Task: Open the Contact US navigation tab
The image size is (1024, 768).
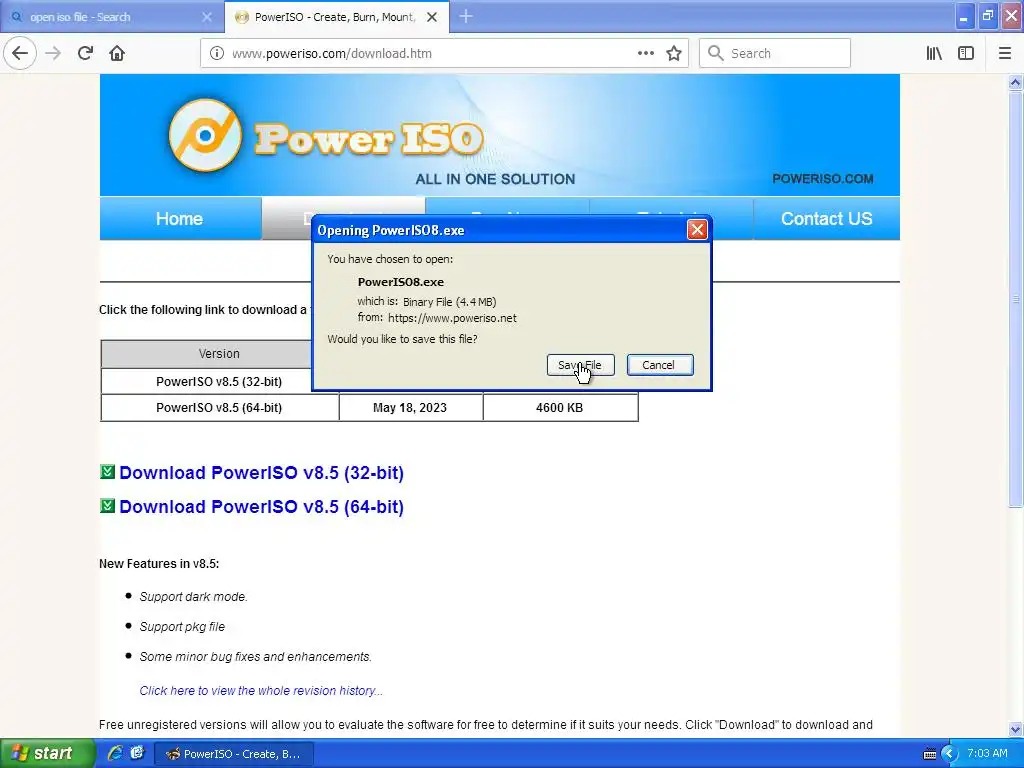Action: (826, 219)
